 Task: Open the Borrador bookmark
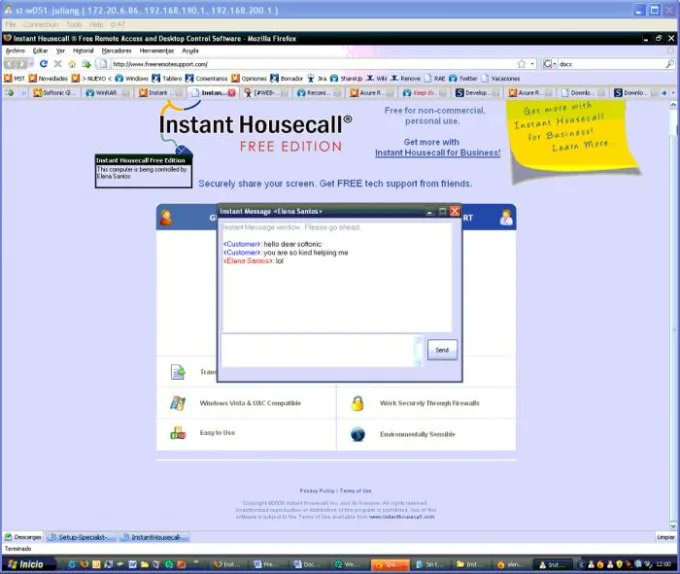(x=287, y=78)
